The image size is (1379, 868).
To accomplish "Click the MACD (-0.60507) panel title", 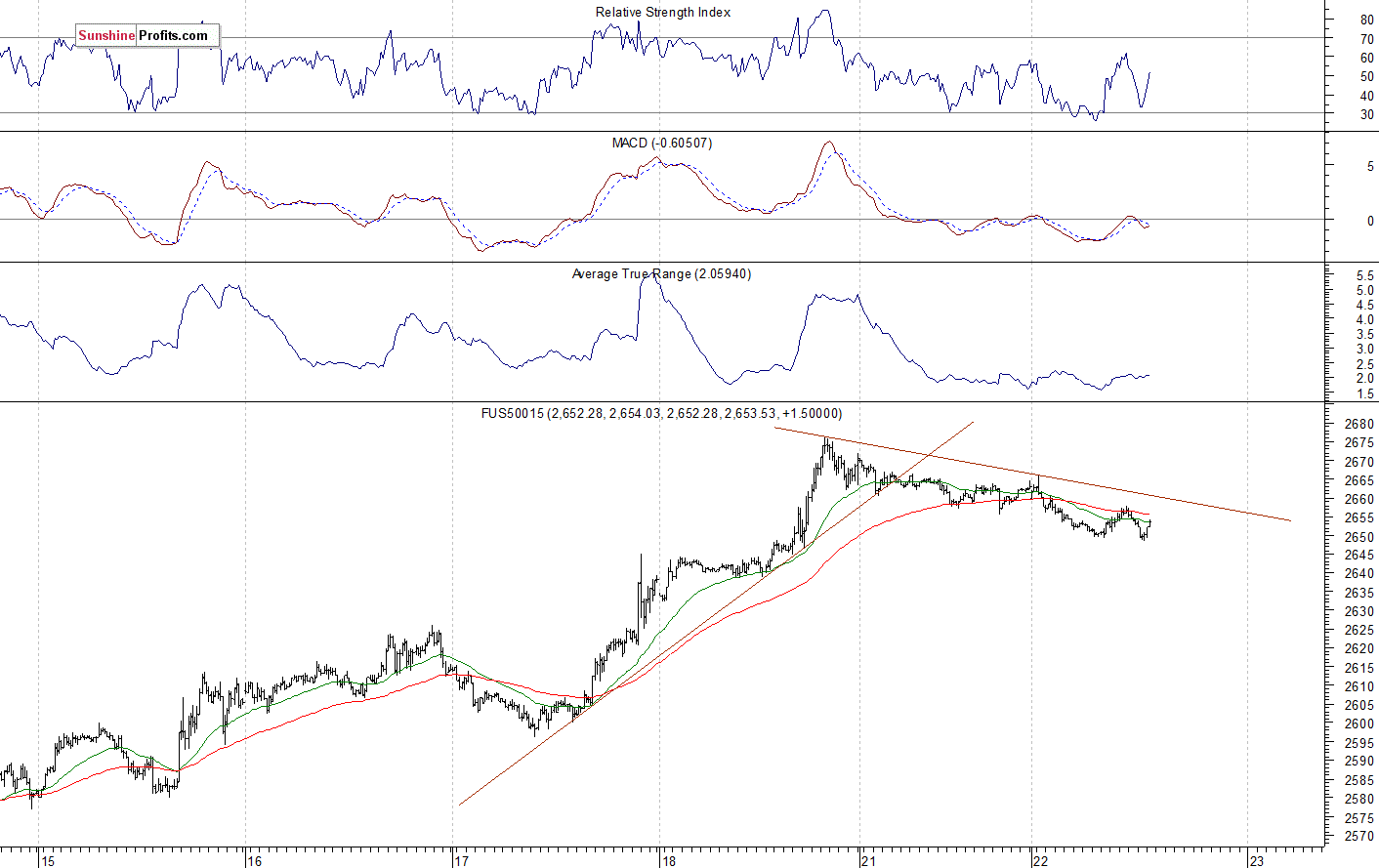I will [x=662, y=143].
